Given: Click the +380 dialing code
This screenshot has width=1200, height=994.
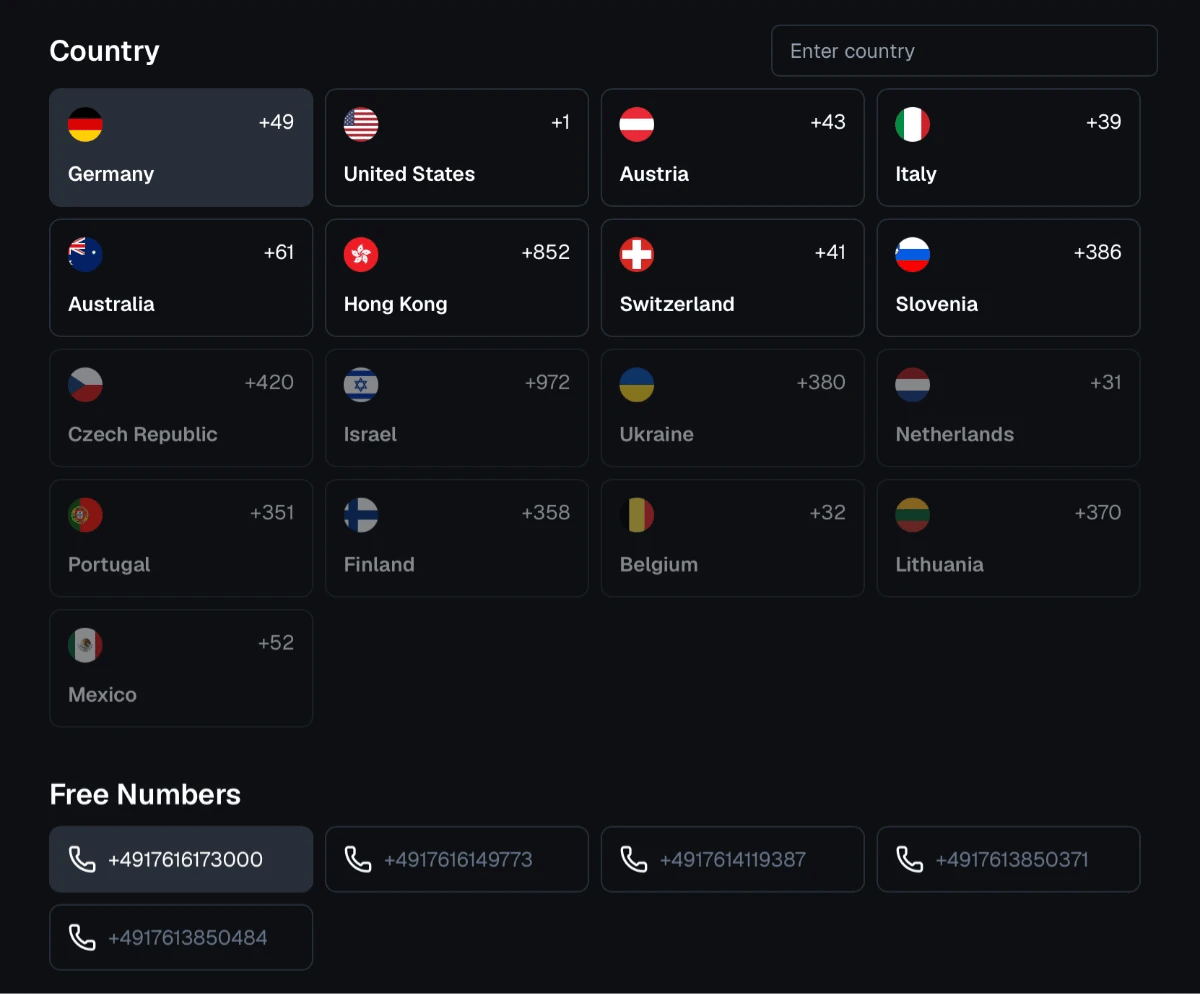Looking at the screenshot, I should click(821, 382).
